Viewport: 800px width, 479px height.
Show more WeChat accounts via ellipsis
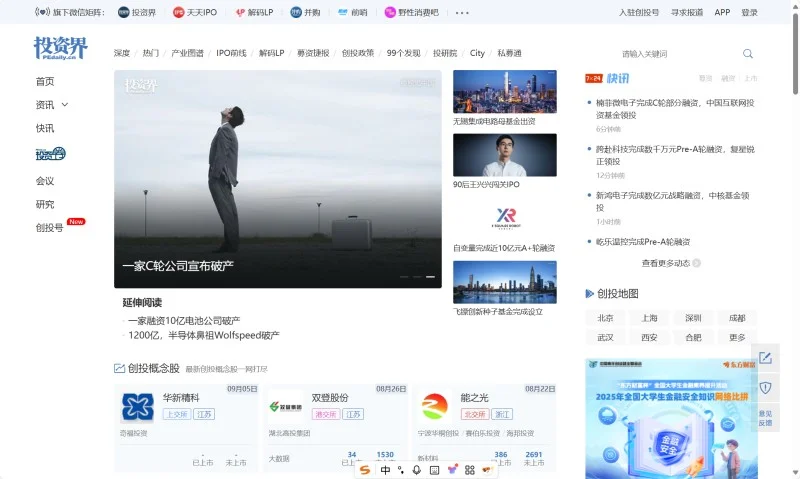click(462, 13)
